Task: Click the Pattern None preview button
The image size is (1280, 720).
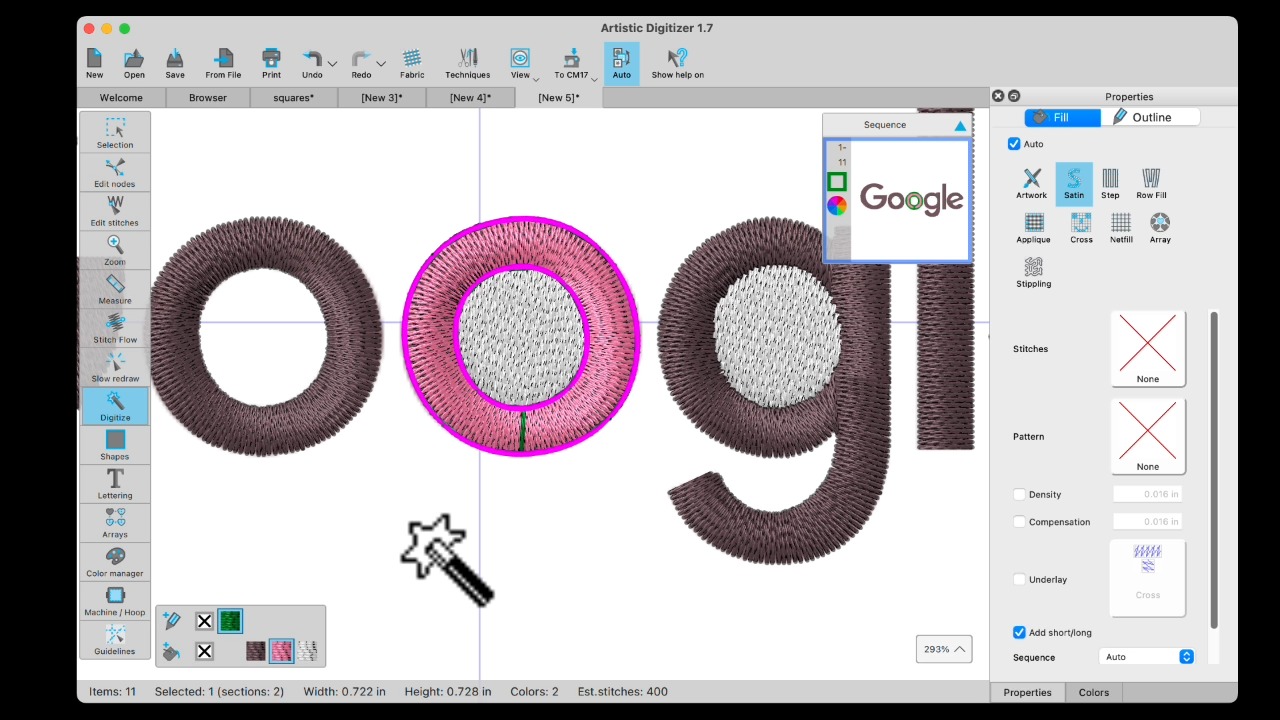Action: click(1148, 436)
